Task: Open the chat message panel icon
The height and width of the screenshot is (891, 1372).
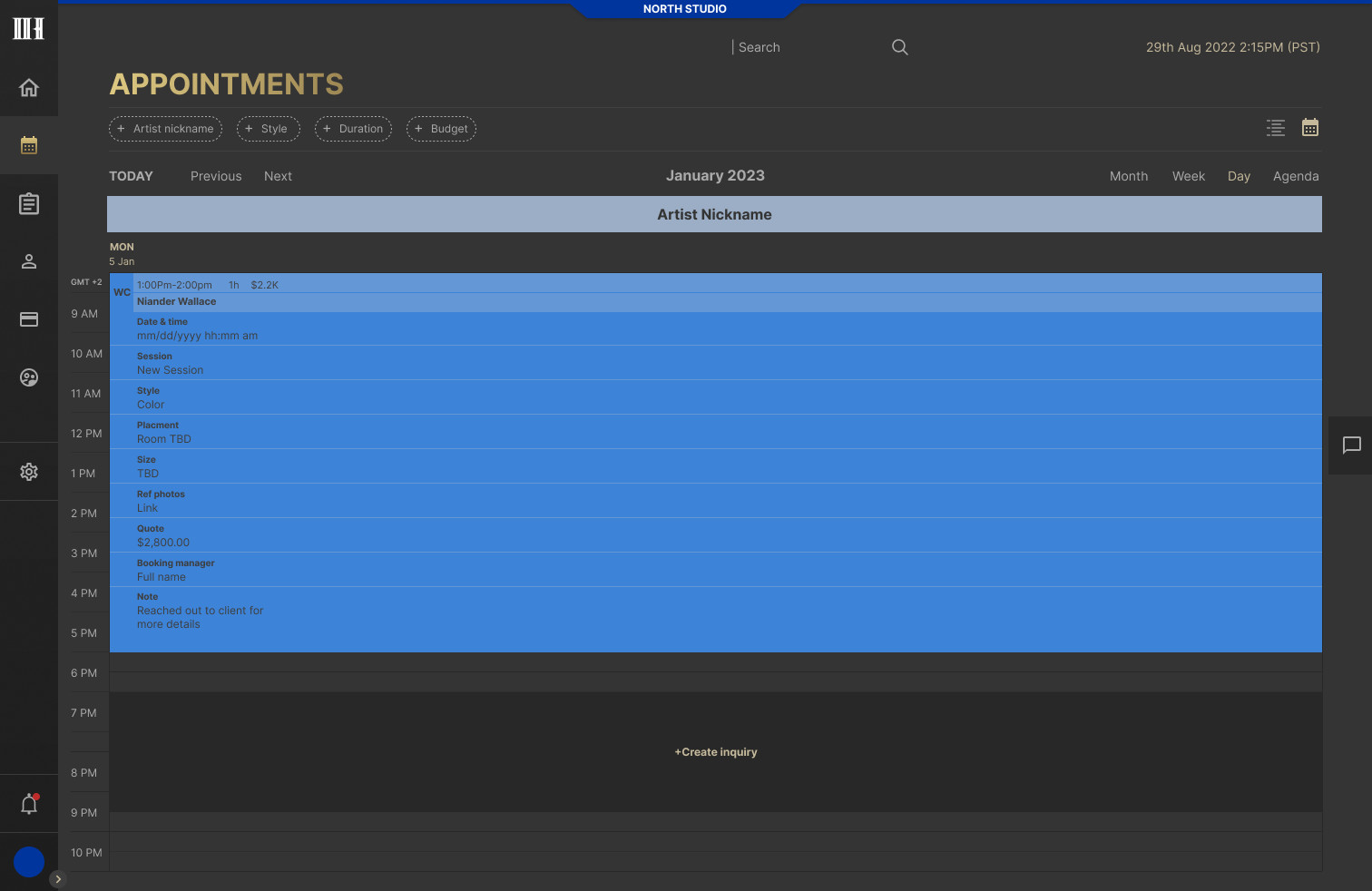Action: pyautogui.click(x=1352, y=445)
